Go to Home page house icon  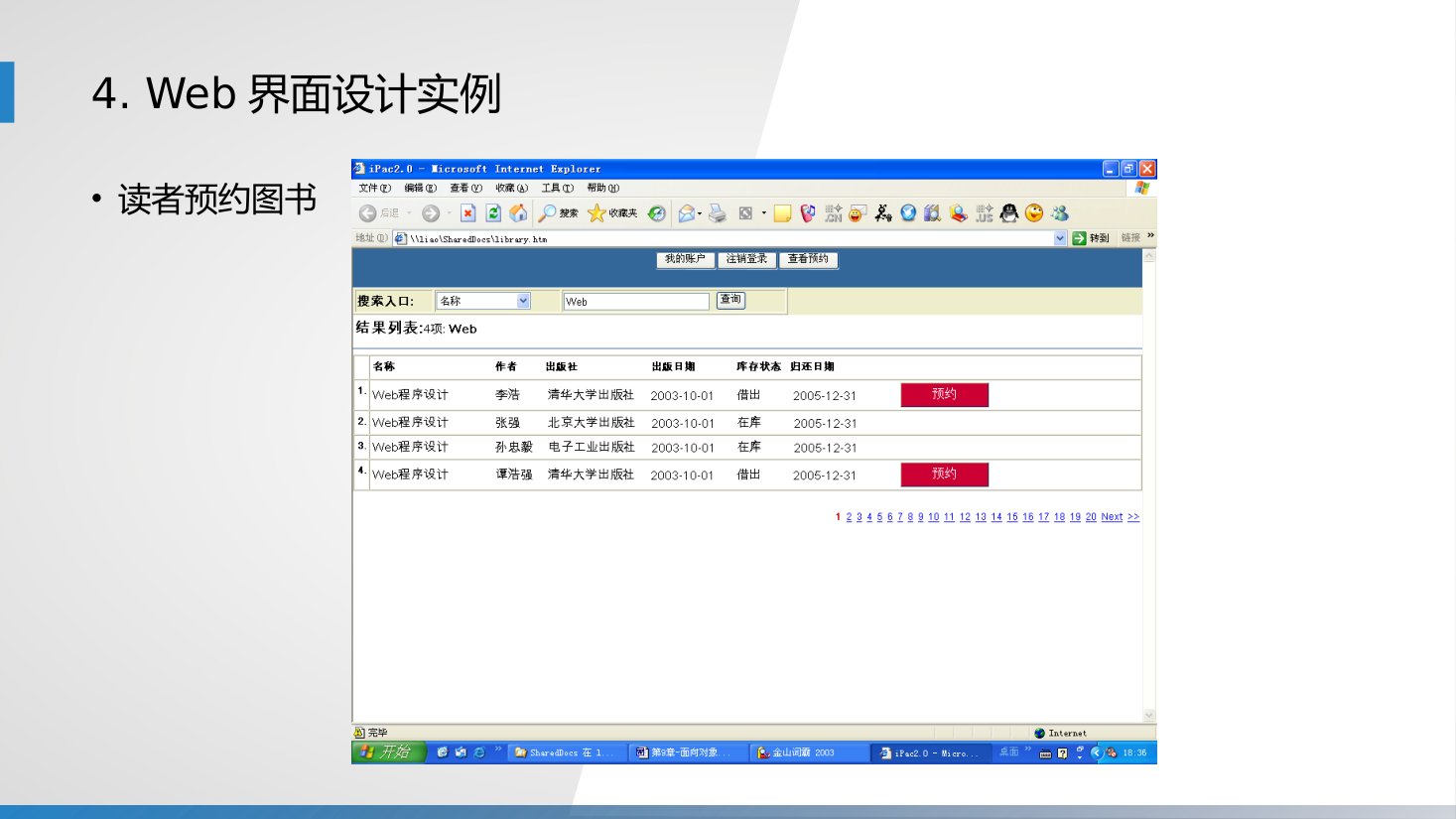[x=518, y=213]
